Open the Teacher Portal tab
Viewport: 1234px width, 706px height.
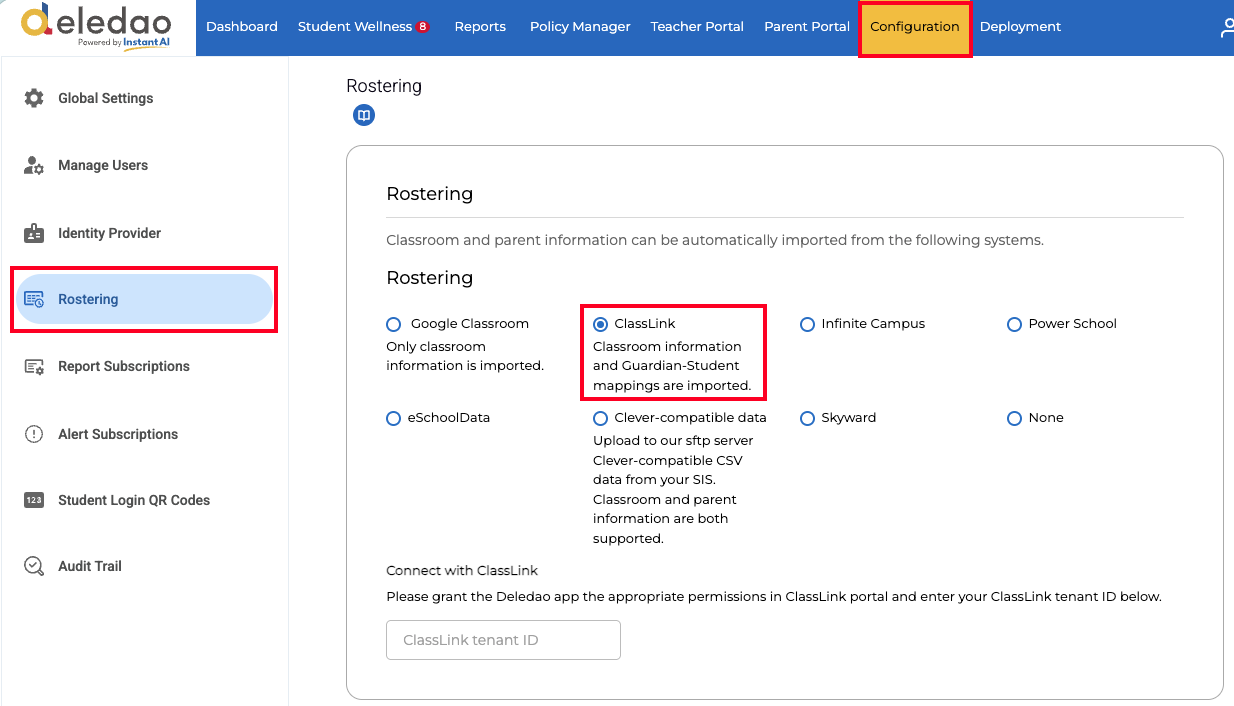[x=697, y=27]
